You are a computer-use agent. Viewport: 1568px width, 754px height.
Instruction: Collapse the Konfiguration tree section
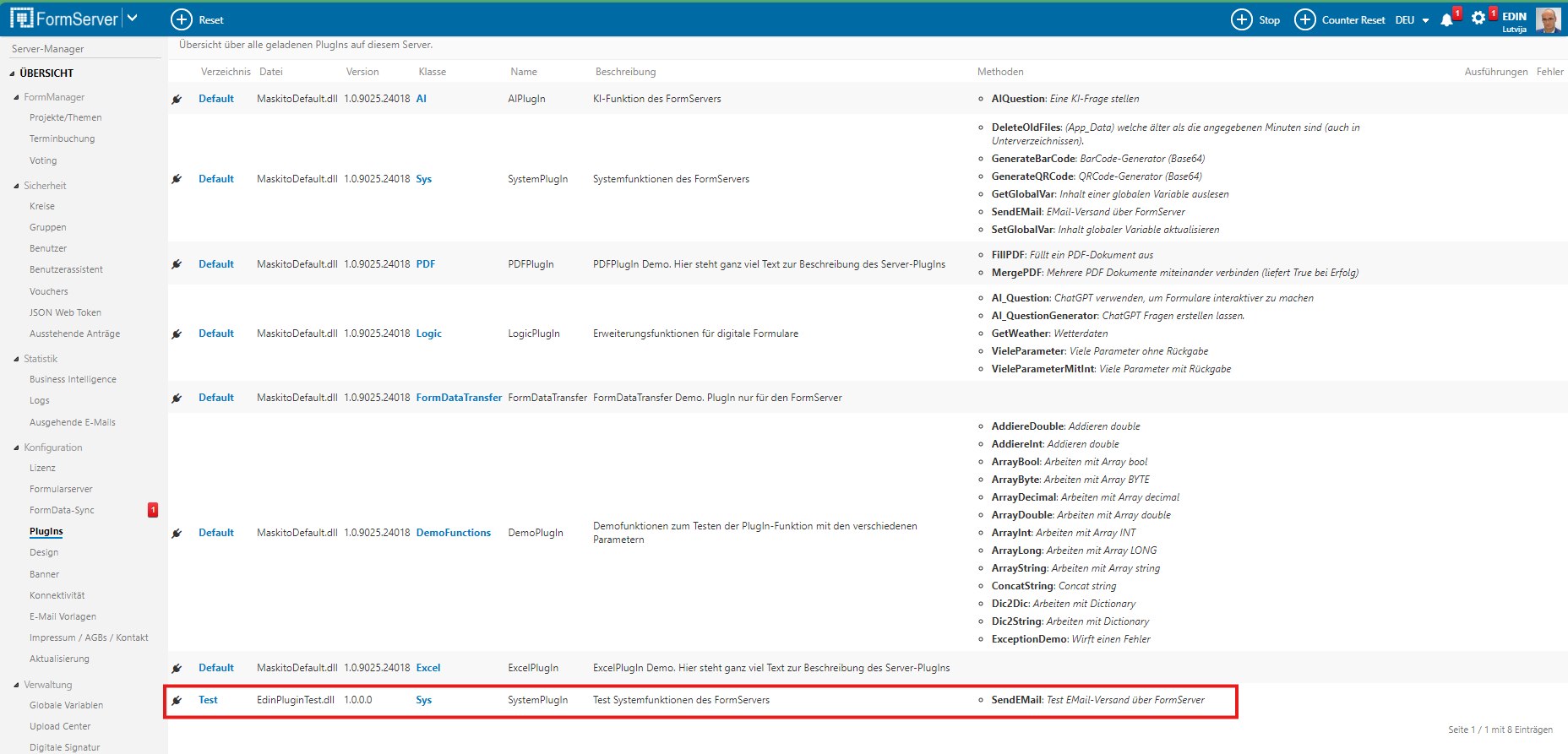(16, 448)
